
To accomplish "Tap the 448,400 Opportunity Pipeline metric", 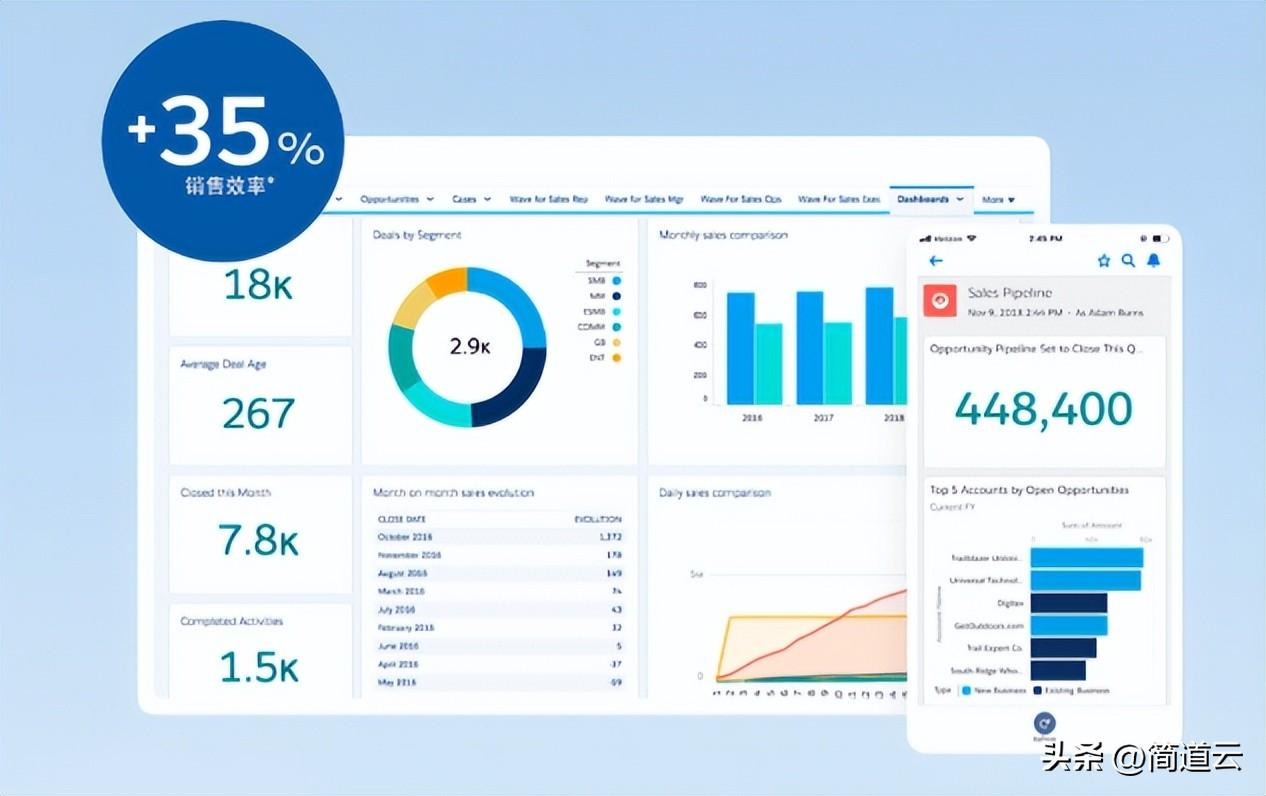I will pos(1044,407).
